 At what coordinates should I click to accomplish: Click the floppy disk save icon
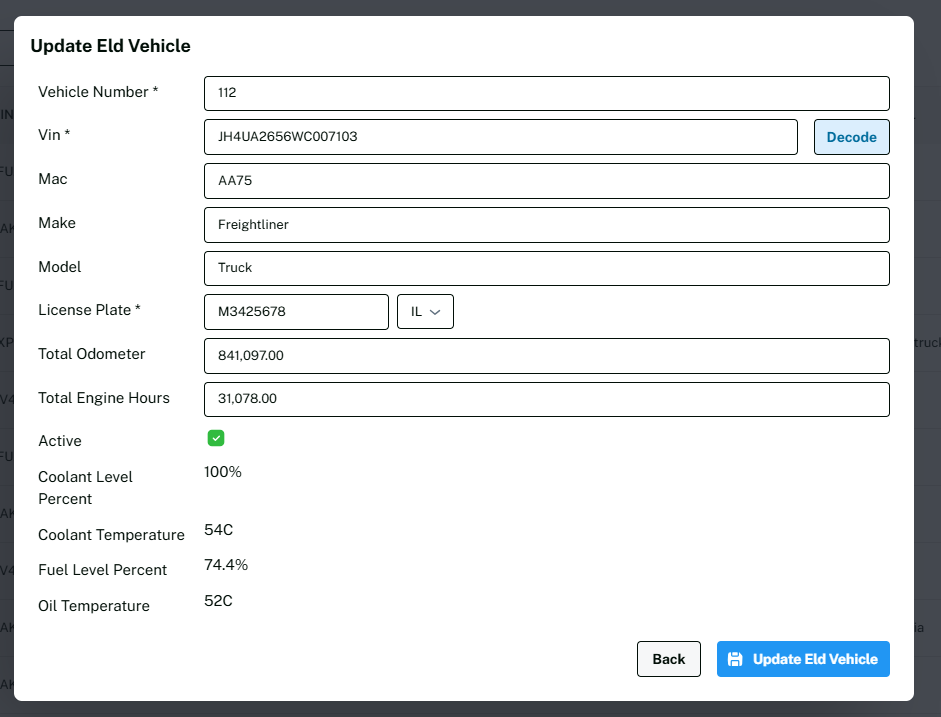[x=735, y=659]
